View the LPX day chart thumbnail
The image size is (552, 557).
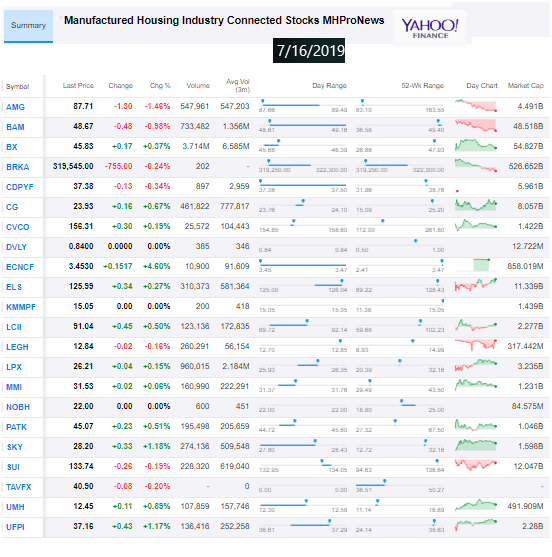(476, 365)
